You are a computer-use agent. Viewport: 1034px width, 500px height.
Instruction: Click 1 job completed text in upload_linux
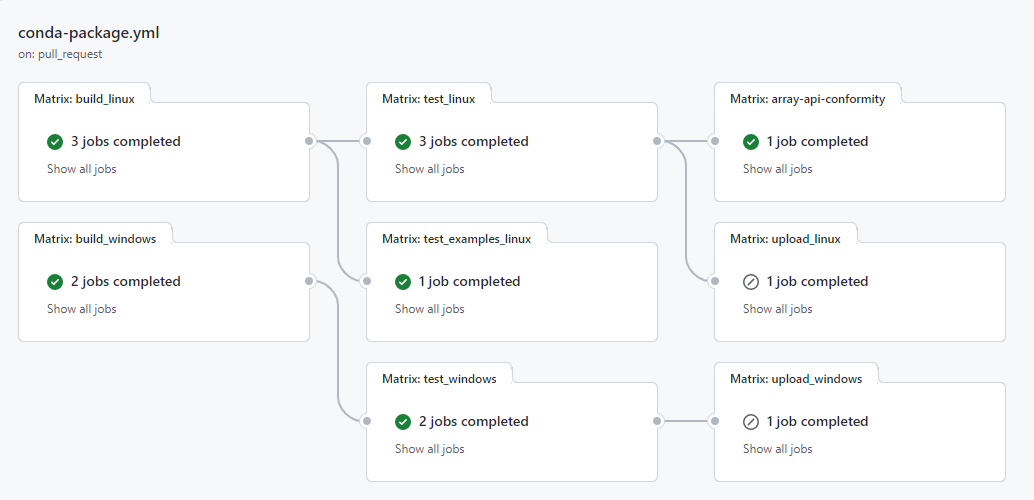coord(818,282)
